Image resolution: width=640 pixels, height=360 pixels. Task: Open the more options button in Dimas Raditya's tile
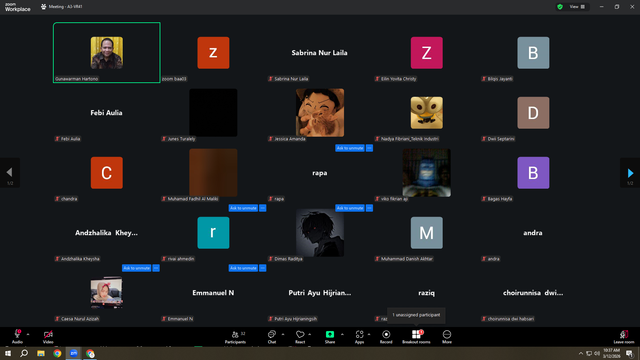click(x=369, y=208)
